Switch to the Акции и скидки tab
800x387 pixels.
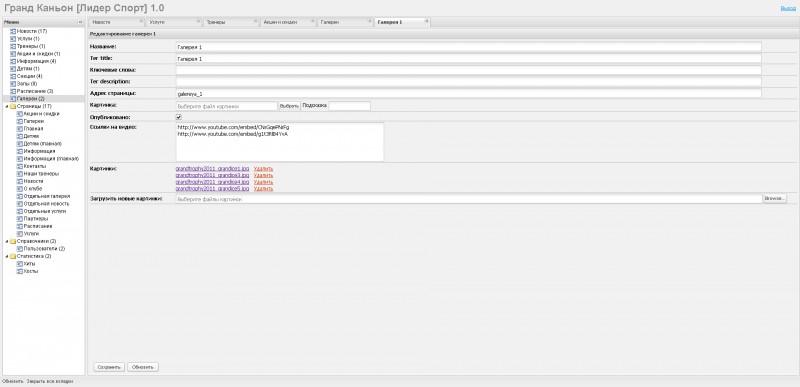288,22
